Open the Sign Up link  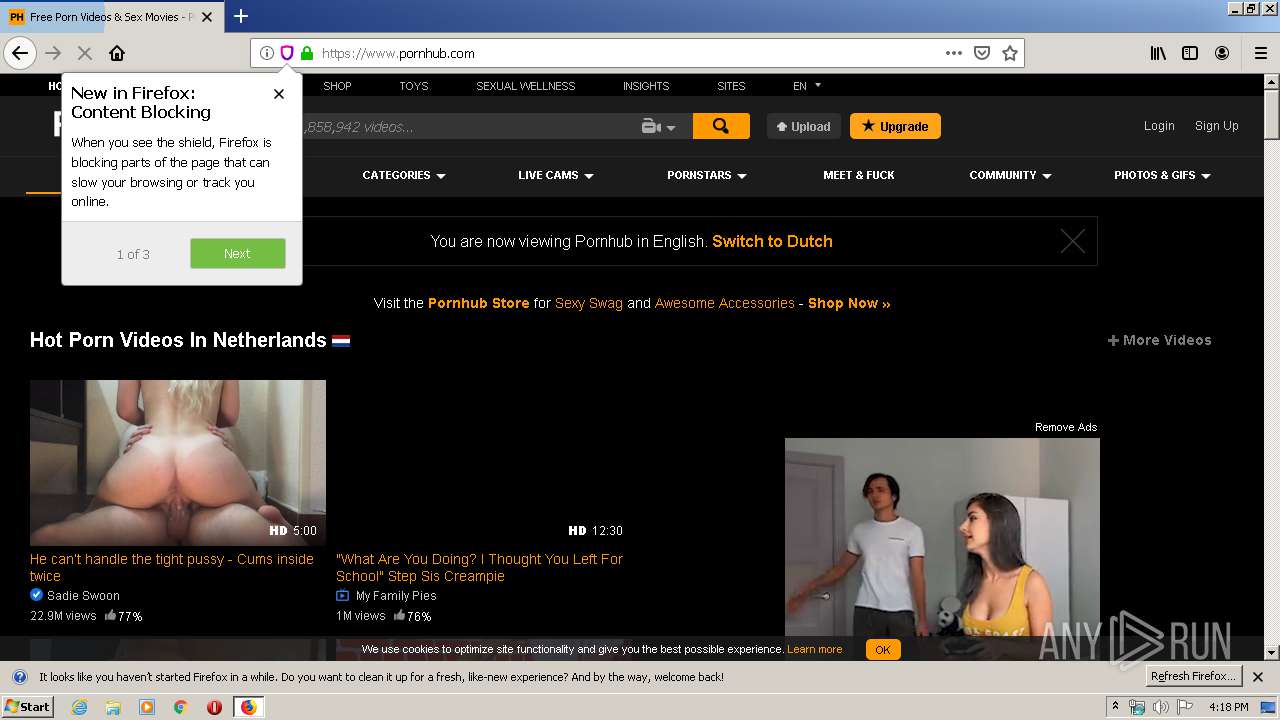tap(1217, 126)
